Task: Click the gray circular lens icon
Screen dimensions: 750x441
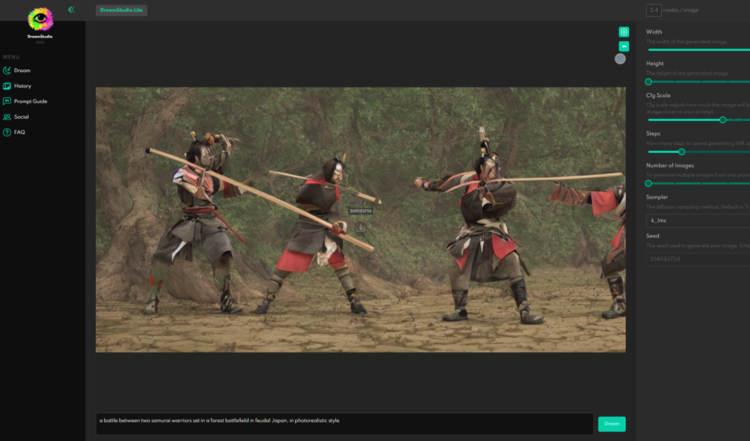Action: (x=620, y=59)
